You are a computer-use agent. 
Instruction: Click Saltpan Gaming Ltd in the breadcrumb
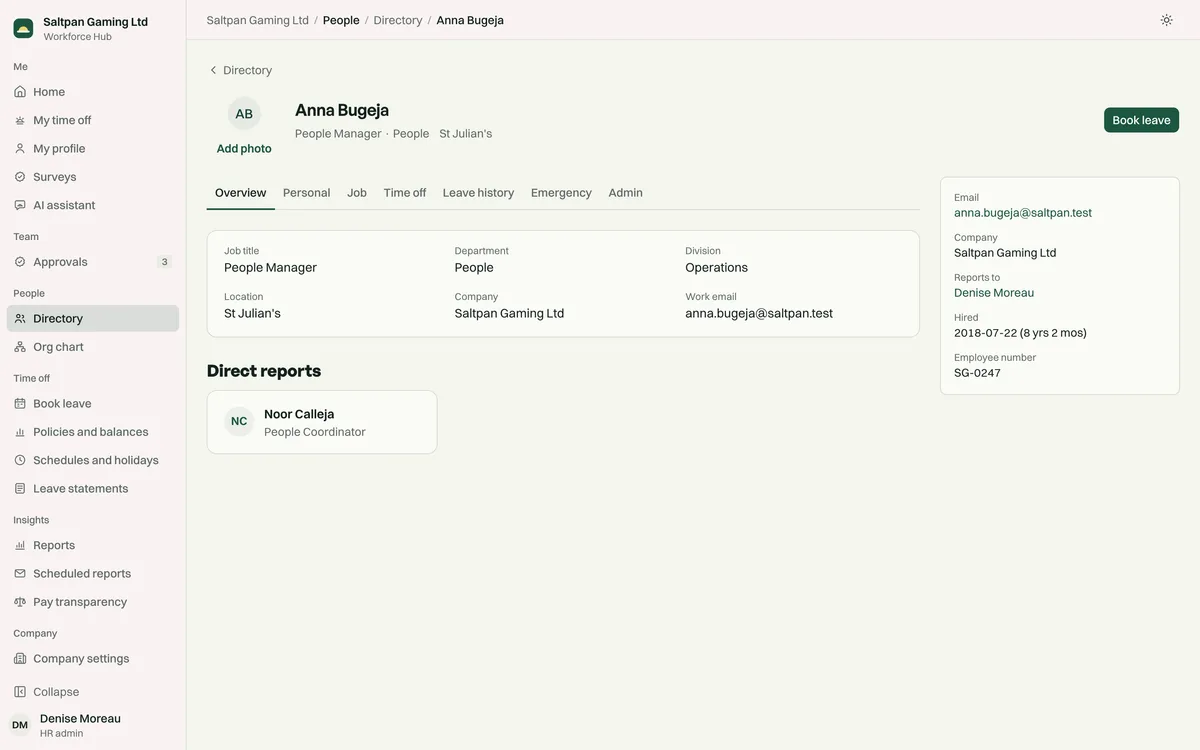click(x=258, y=20)
